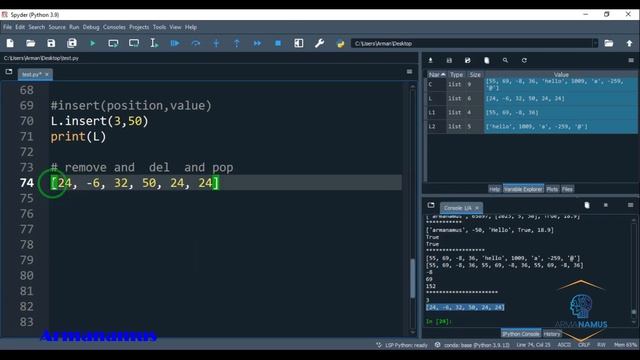Select the value of list L1
The image size is (640, 360).
(560, 113)
